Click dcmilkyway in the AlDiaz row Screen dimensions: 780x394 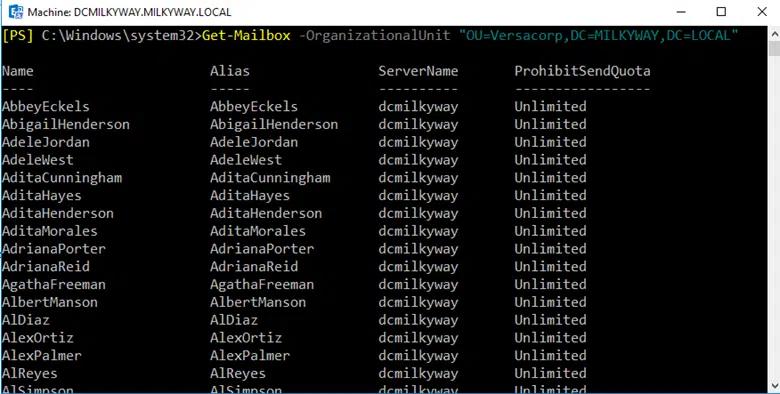[x=418, y=320]
